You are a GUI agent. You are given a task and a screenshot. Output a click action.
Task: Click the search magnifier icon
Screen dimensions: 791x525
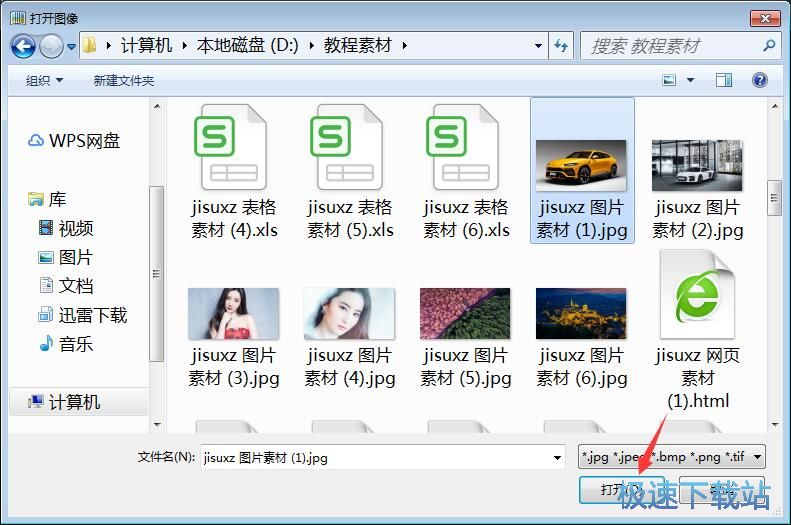pyautogui.click(x=768, y=46)
